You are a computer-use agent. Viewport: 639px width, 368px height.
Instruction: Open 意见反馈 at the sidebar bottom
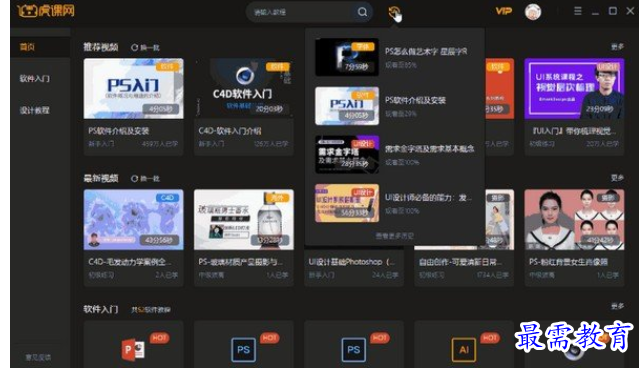(38, 357)
